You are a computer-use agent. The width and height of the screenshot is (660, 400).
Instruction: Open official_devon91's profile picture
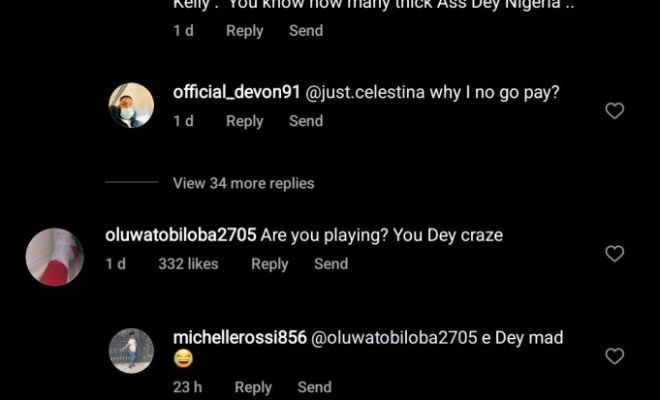(x=131, y=106)
